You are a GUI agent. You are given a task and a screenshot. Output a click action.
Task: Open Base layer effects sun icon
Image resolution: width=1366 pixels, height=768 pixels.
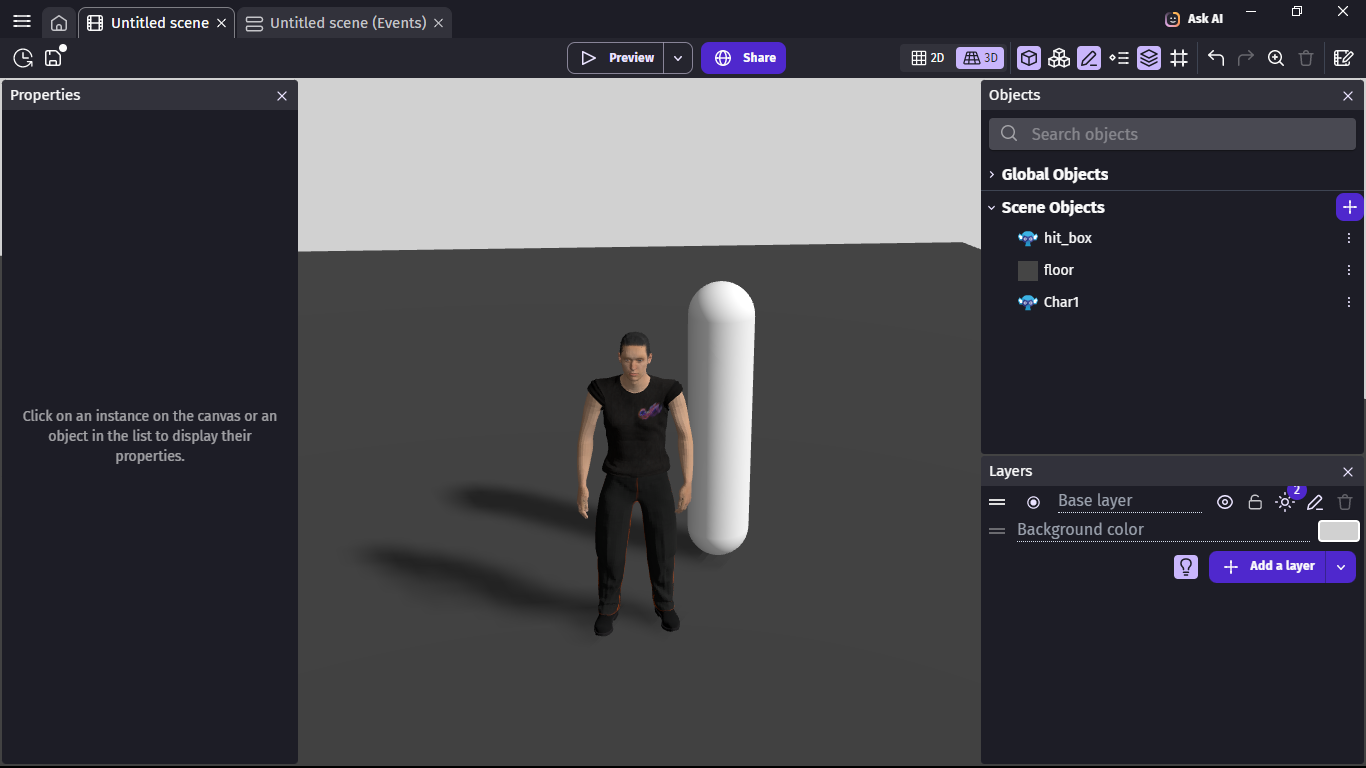(x=1285, y=502)
